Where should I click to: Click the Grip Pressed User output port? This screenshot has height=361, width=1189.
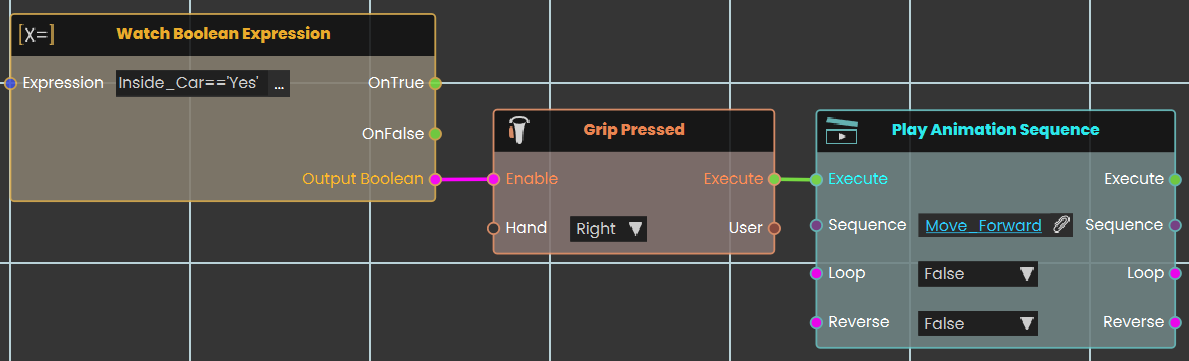tap(773, 228)
